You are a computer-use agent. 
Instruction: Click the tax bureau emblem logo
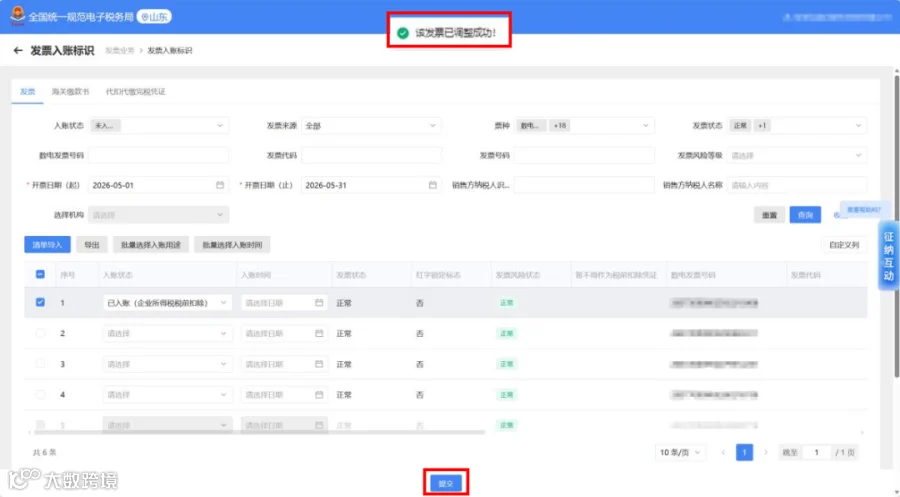18,15
